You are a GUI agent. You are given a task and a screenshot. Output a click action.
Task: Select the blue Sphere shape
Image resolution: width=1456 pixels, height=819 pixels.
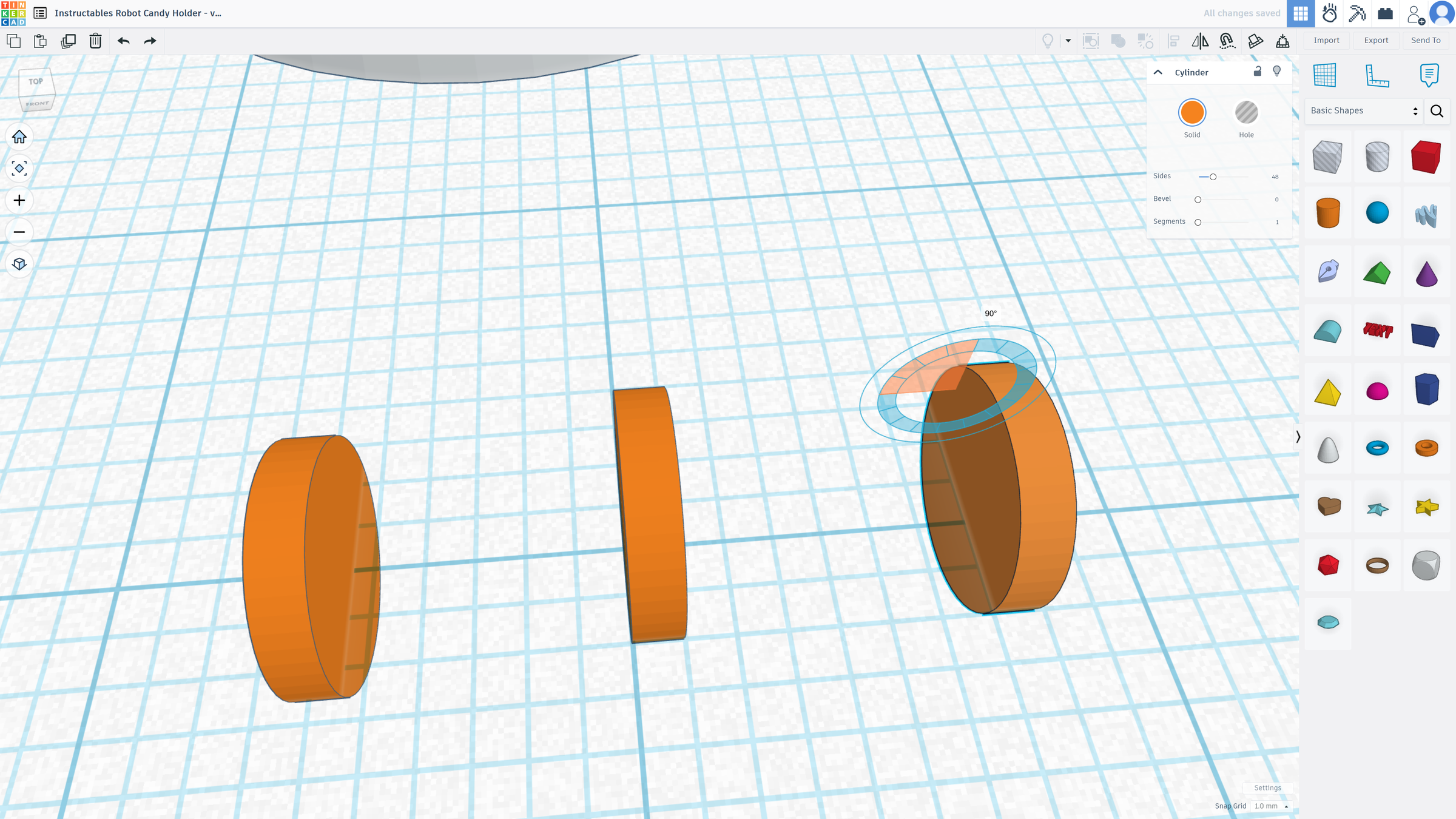click(1377, 213)
